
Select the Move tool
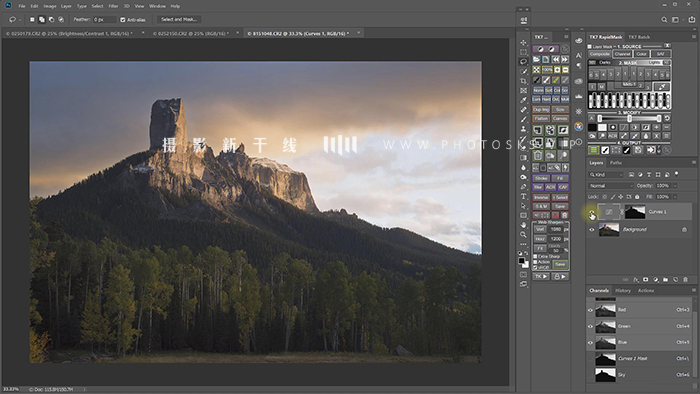click(523, 43)
